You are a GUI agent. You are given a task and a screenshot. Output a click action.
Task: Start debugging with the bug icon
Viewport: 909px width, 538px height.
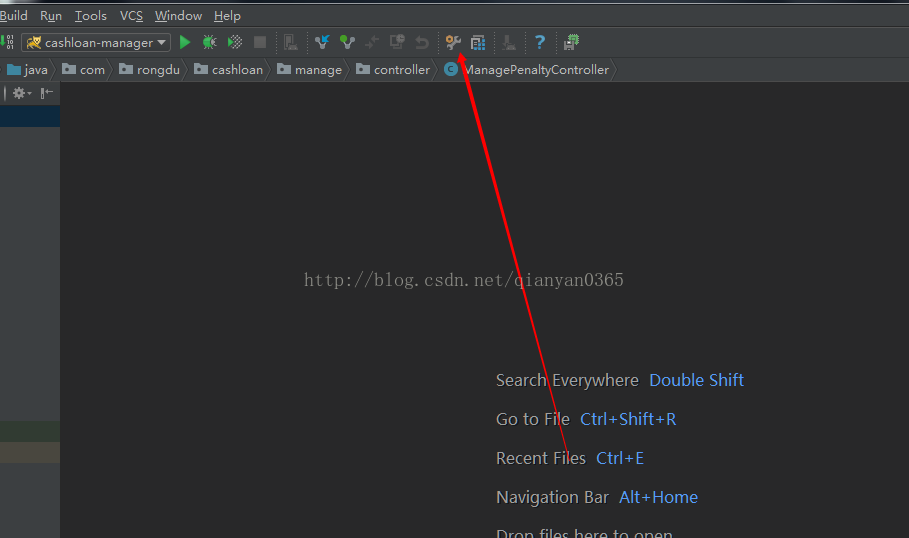(x=209, y=42)
